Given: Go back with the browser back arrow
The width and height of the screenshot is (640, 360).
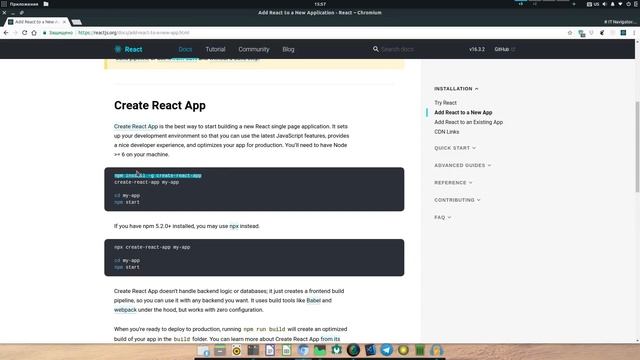Looking at the screenshot, I should coord(6,33).
